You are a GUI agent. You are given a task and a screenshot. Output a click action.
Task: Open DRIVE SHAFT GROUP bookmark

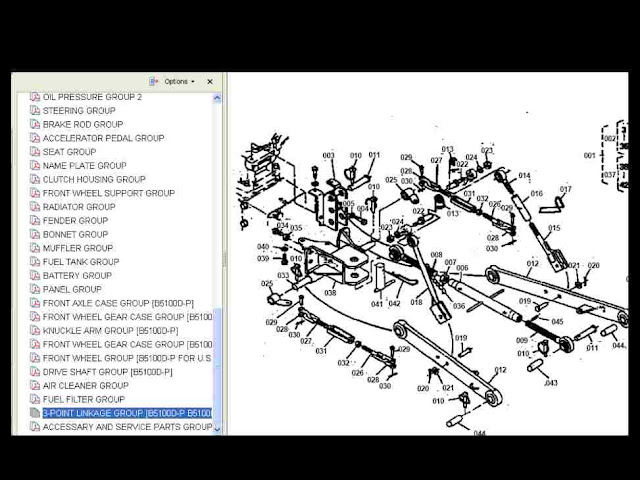point(108,372)
